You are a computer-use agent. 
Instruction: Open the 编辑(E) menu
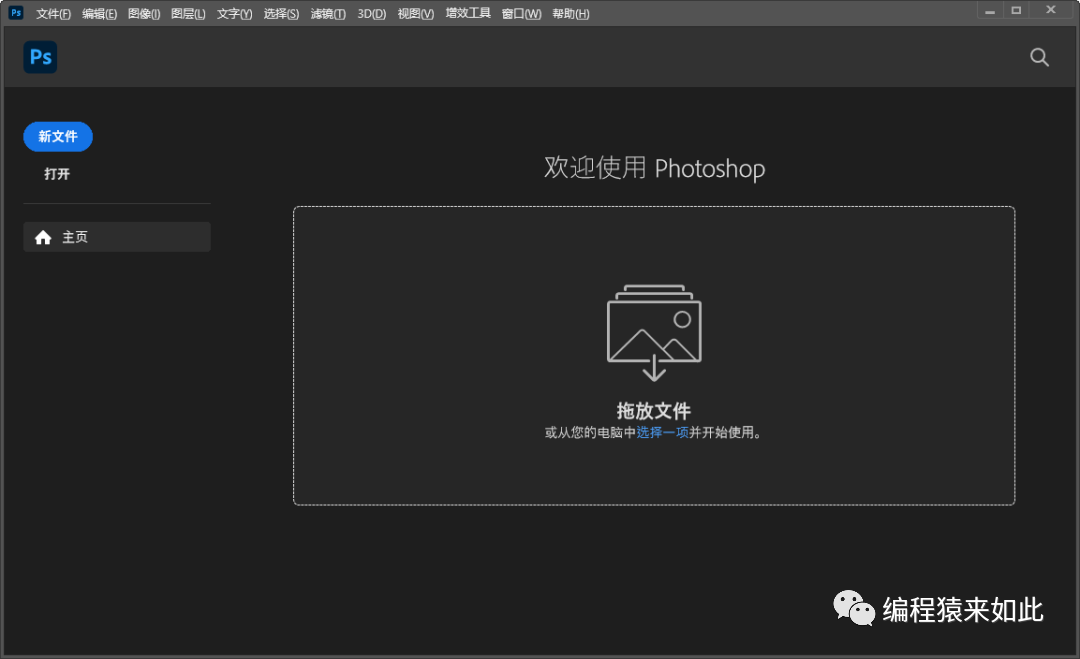(99, 14)
